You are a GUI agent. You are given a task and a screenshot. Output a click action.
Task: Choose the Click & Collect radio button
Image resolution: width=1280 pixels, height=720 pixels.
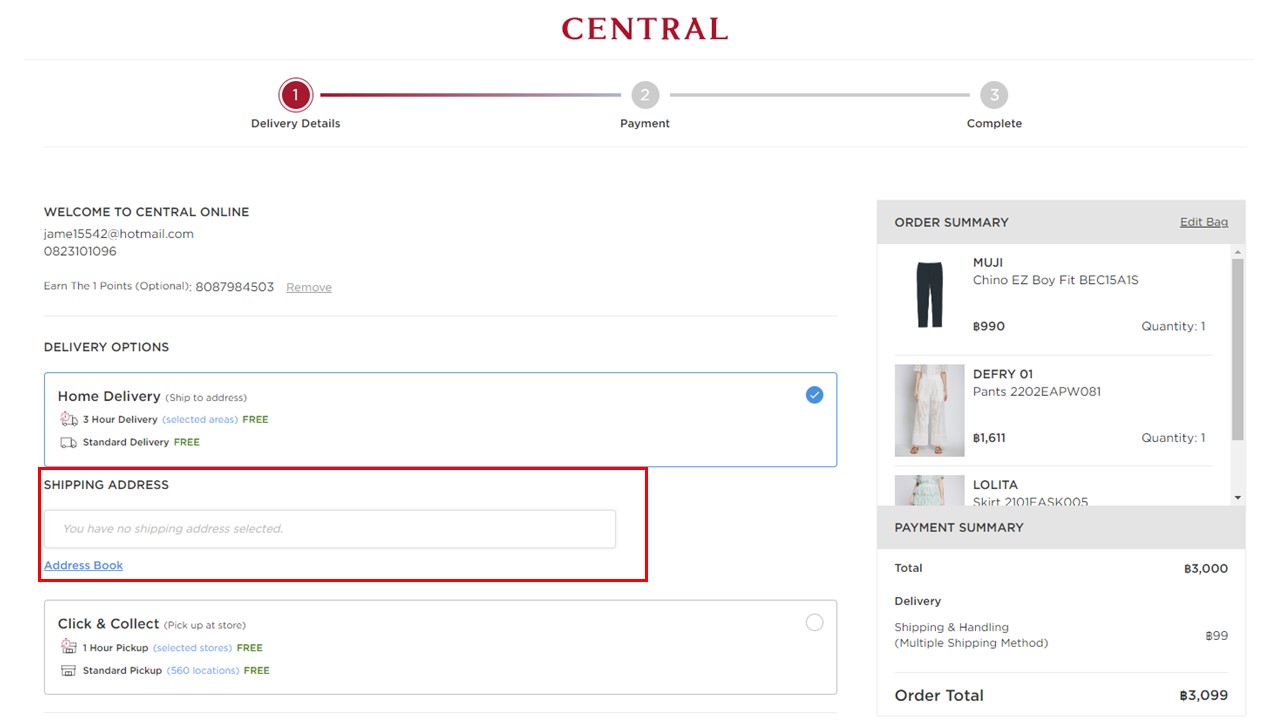pyautogui.click(x=814, y=622)
